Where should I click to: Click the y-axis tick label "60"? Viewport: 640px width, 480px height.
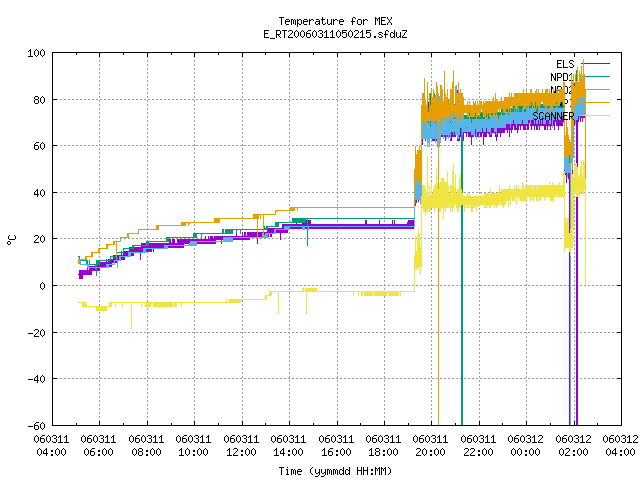point(39,146)
